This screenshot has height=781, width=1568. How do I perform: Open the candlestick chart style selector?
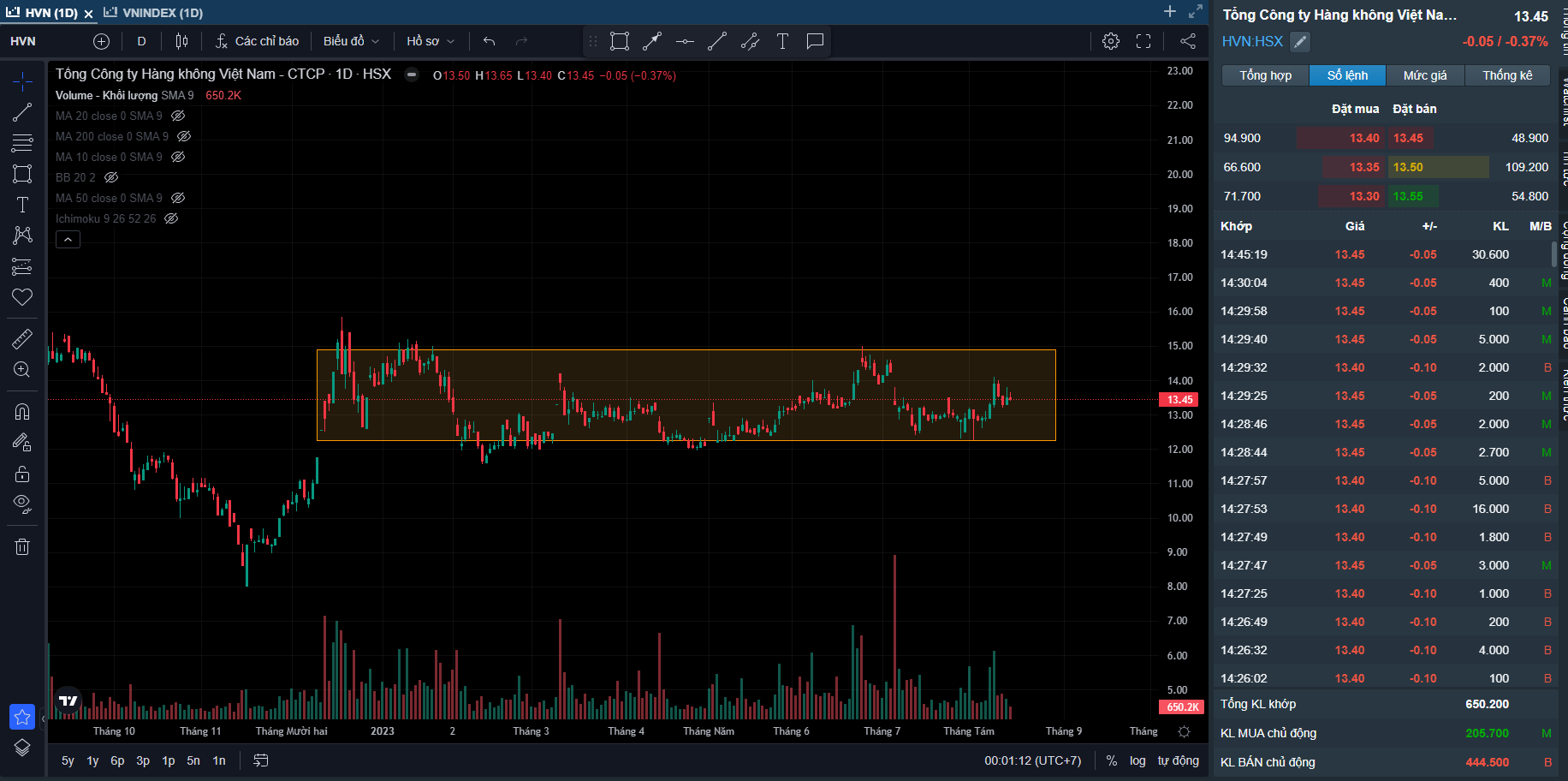pyautogui.click(x=181, y=41)
